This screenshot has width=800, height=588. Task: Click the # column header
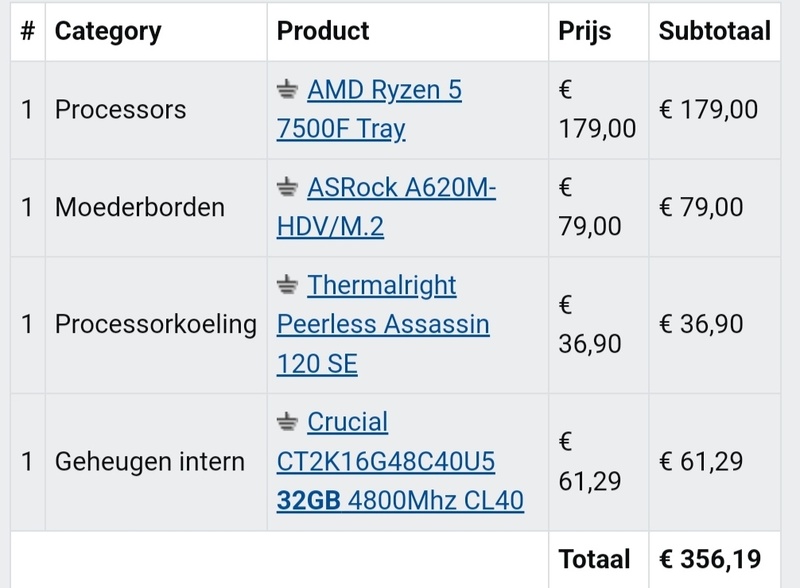[x=25, y=32]
